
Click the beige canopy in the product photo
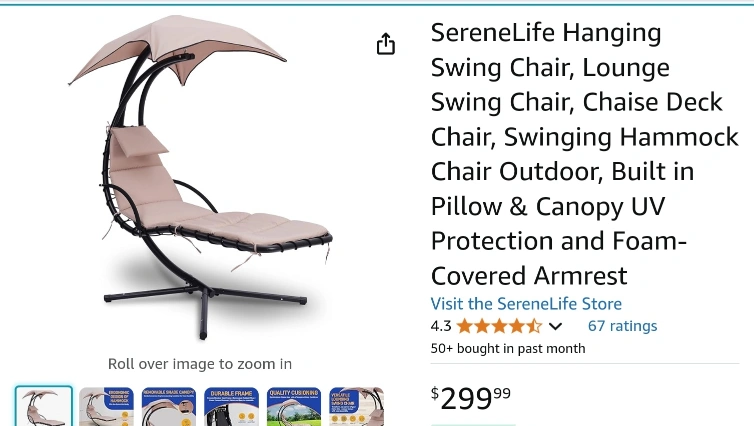tap(176, 48)
